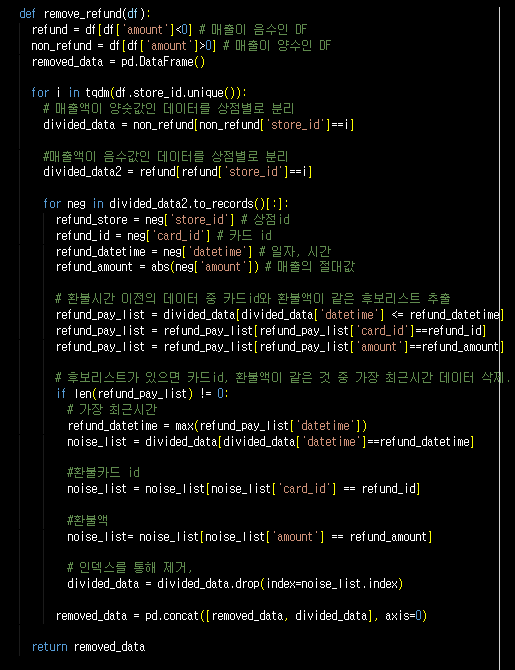Click the comment '# 인덱스를 통해 제거,'
This screenshot has height=670, width=515.
click(x=130, y=567)
